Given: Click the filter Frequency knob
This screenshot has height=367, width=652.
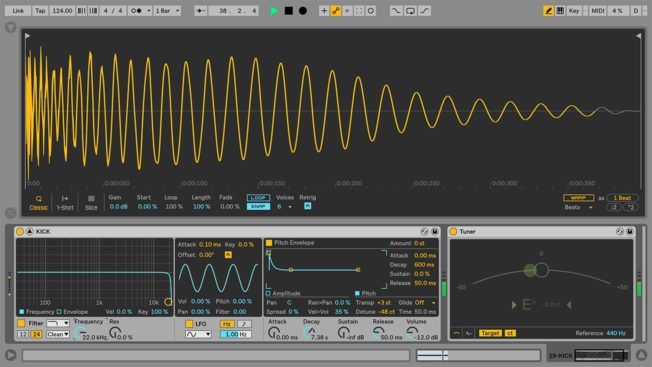Looking at the screenshot, I should (80, 332).
